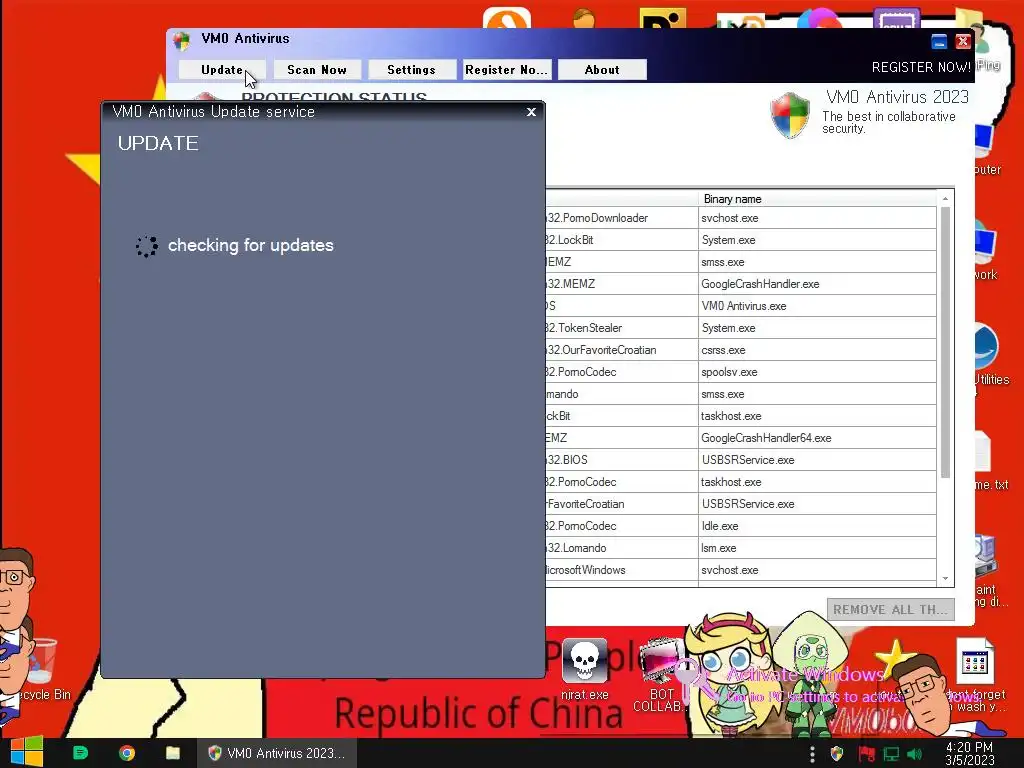The height and width of the screenshot is (768, 1024).
Task: Open the green chat app in taskbar
Action: 80,753
